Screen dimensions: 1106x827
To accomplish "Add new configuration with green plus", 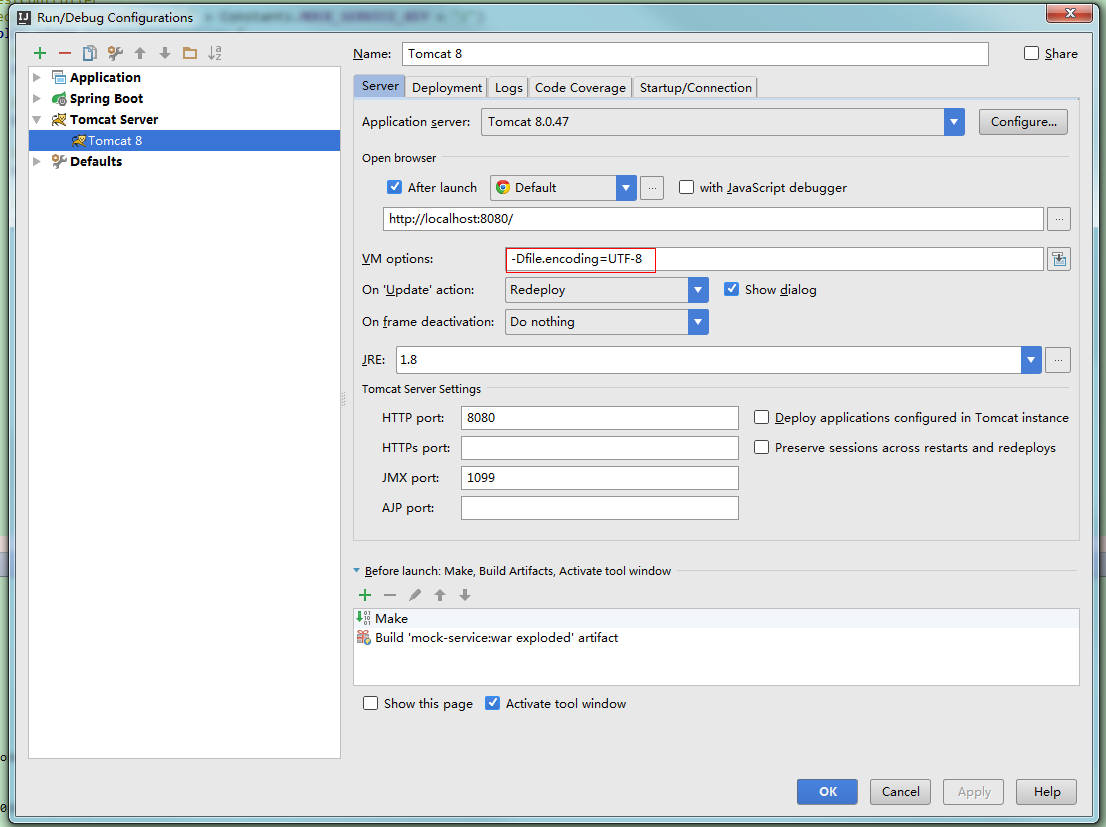I will (x=40, y=53).
